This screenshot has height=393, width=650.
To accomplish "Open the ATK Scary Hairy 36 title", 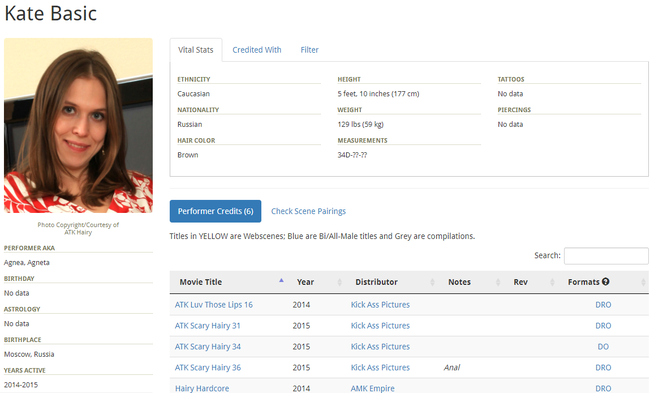I will [207, 367].
